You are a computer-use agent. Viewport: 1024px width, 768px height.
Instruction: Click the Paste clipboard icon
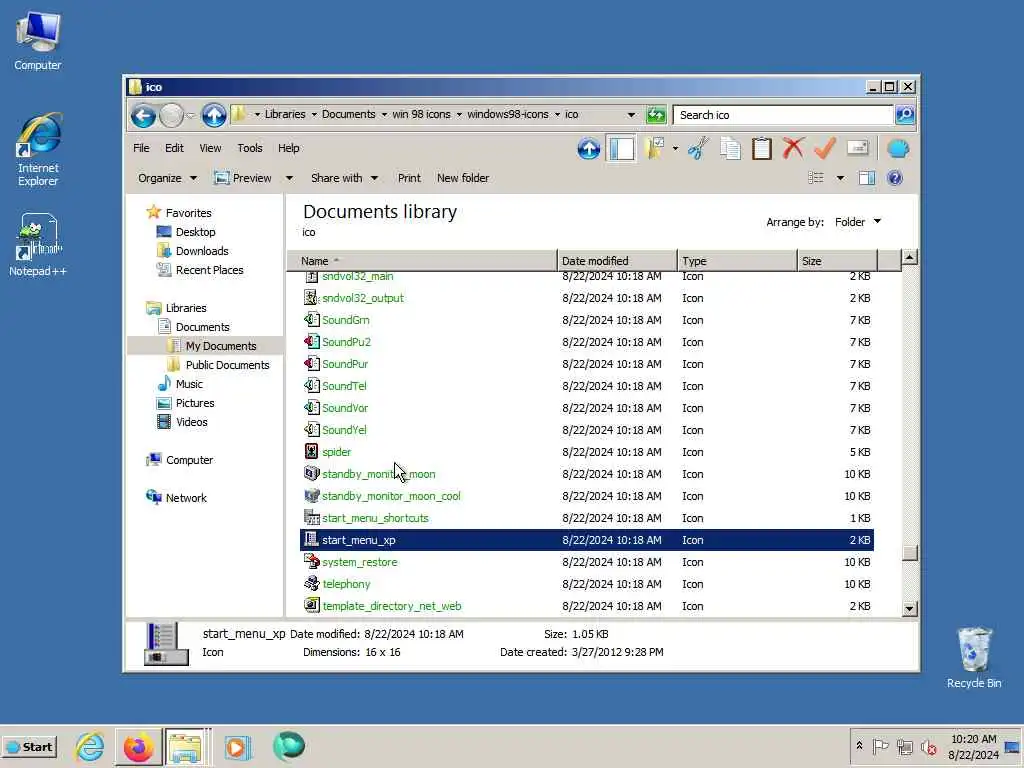tap(761, 149)
